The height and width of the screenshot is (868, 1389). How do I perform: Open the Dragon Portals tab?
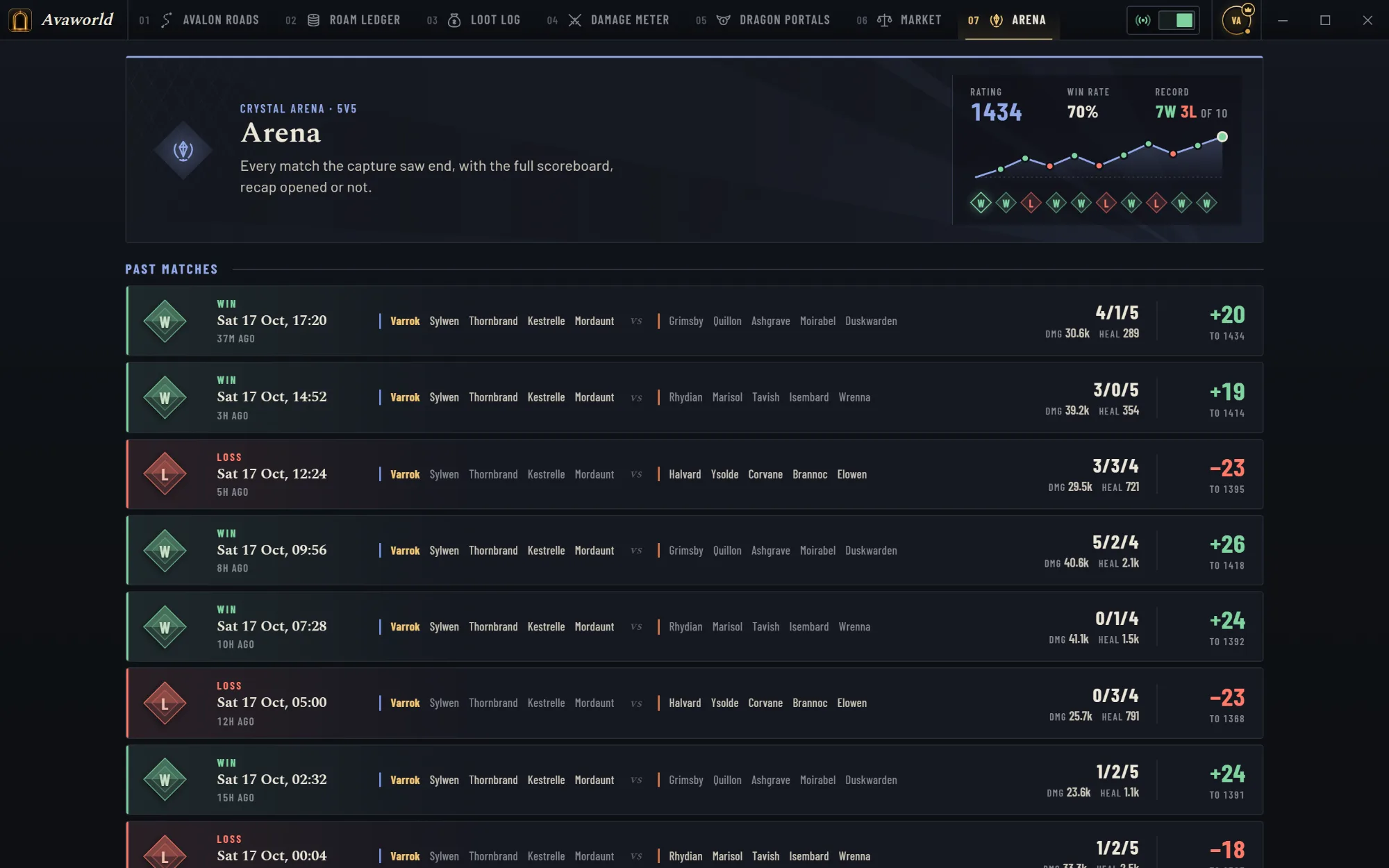tap(763, 20)
